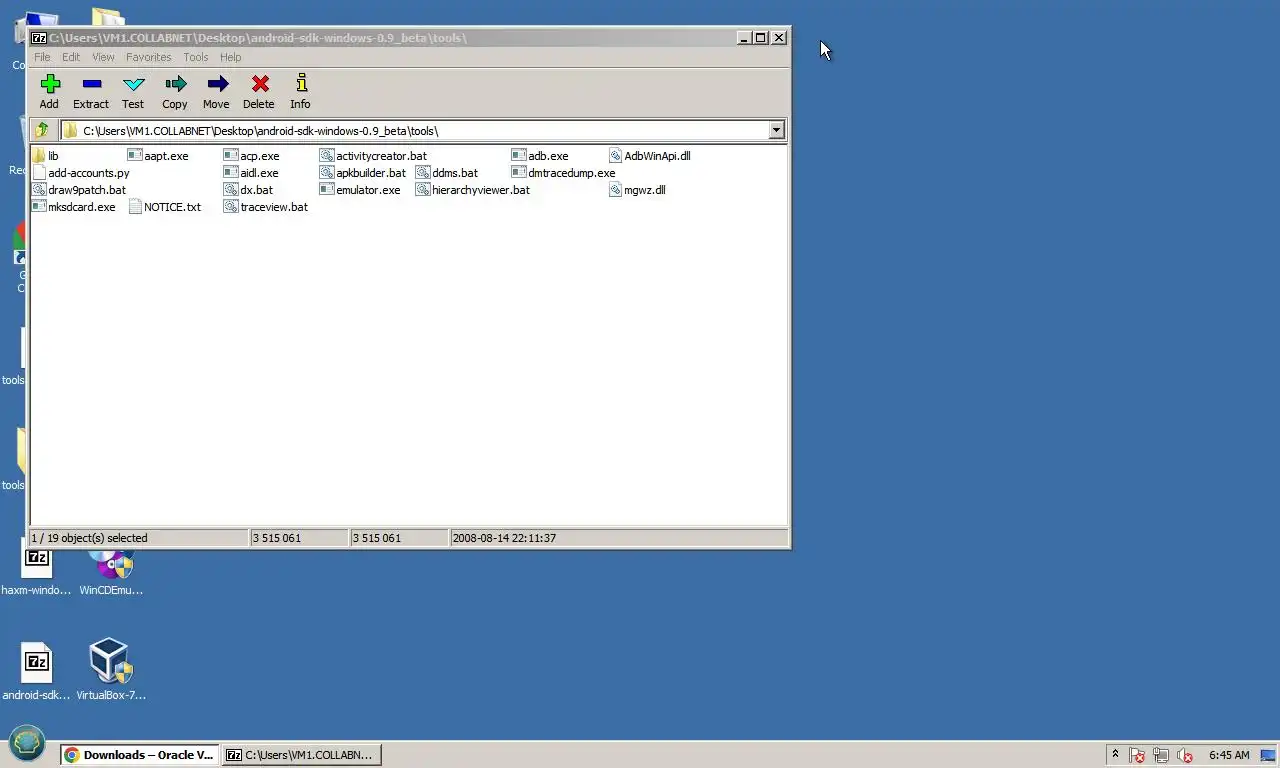Close the 7-Zip window

coord(779,38)
